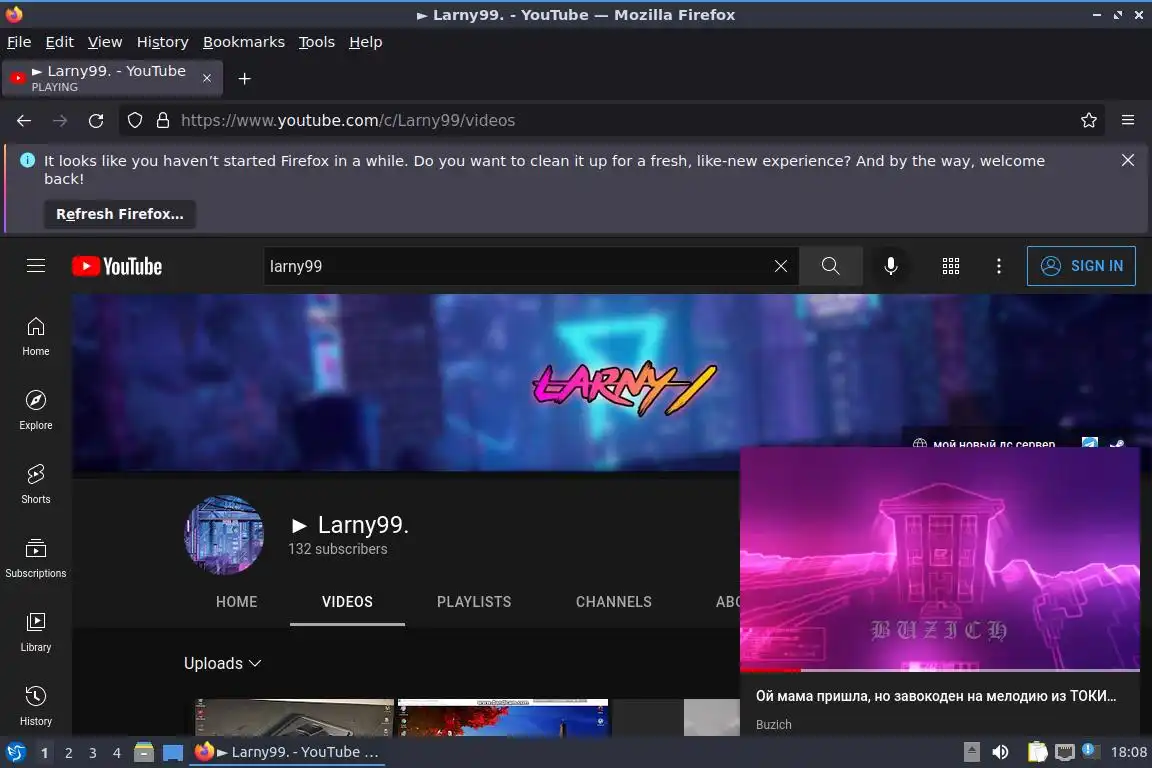Click 132 subscribers text

tap(337, 549)
